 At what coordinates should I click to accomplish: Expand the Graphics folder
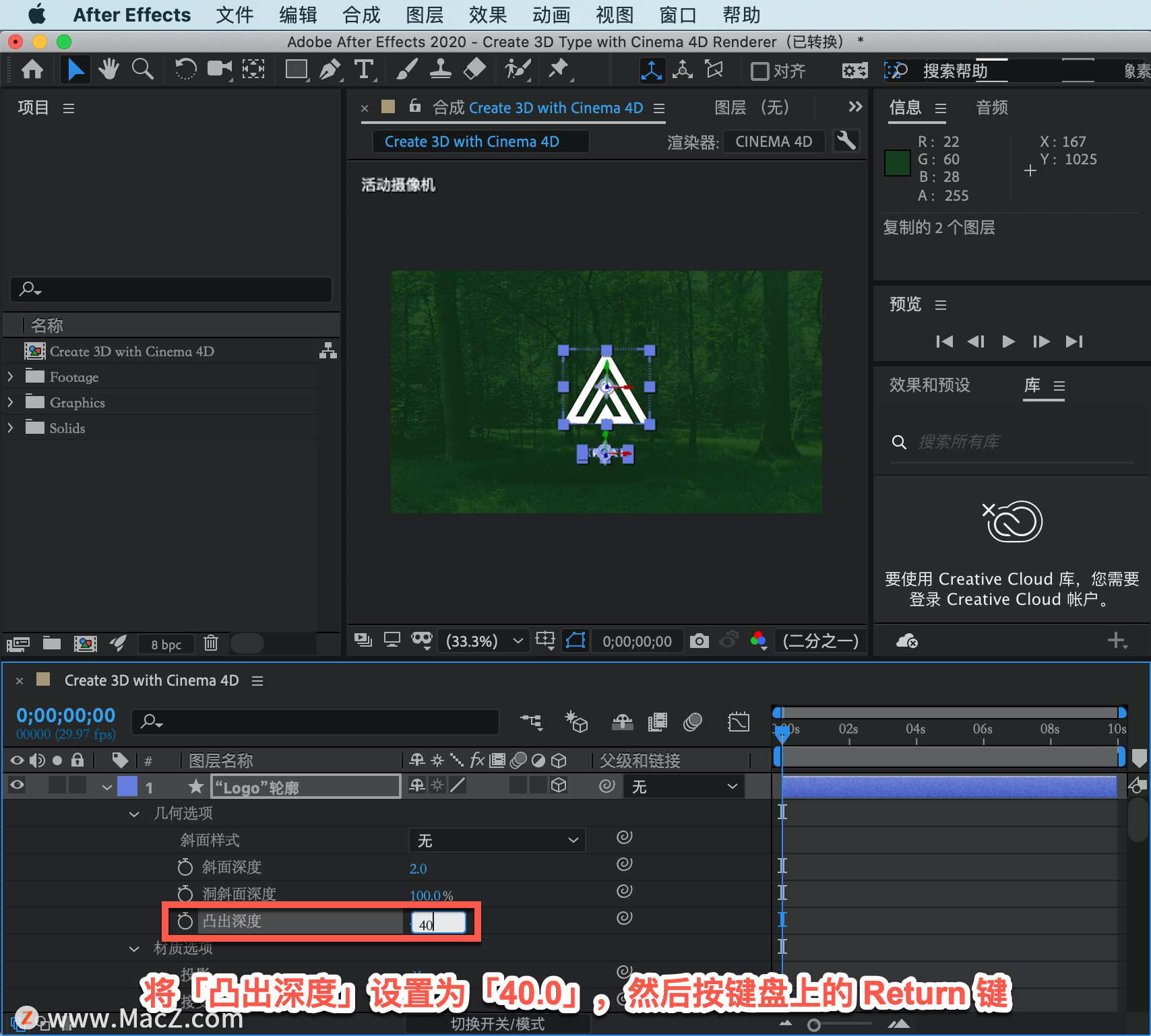pyautogui.click(x=10, y=402)
